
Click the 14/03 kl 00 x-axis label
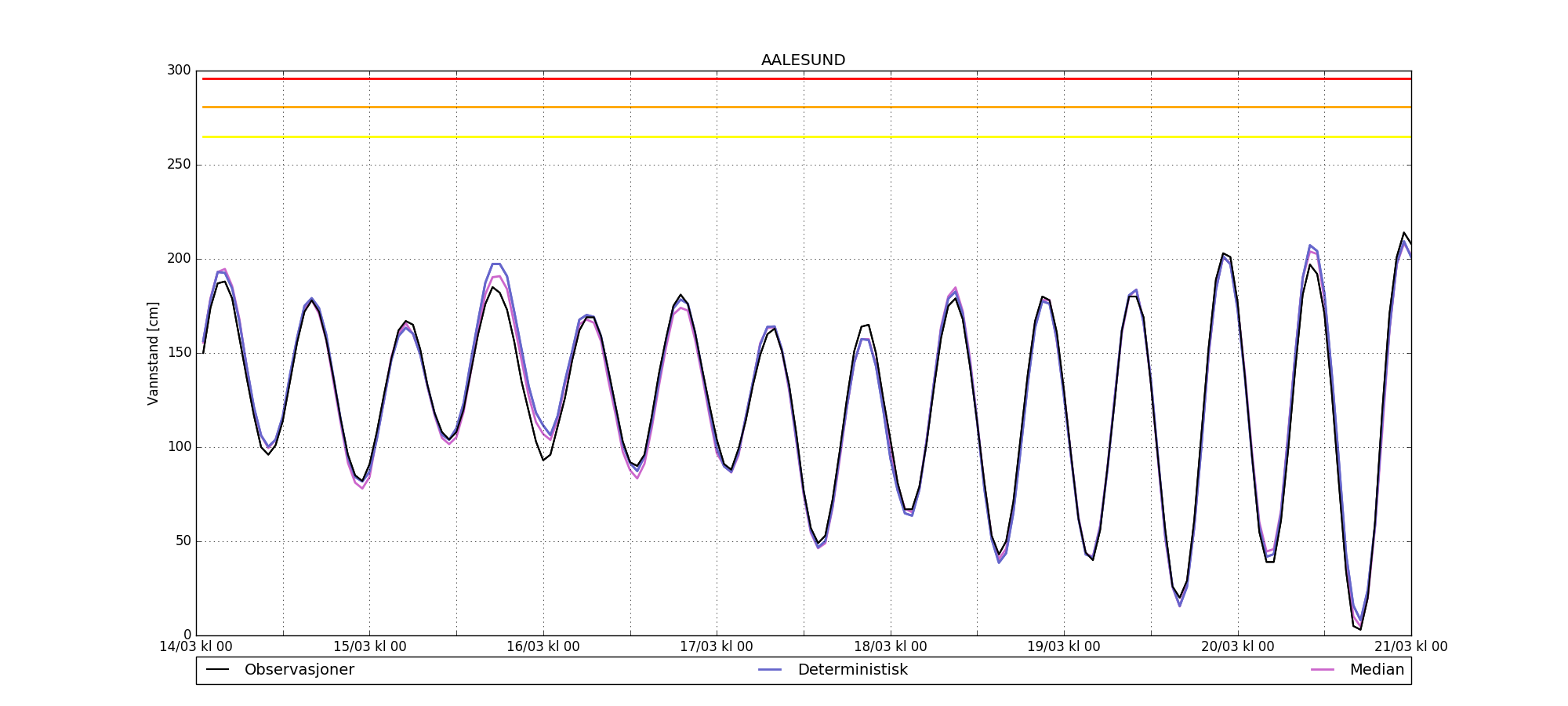pyautogui.click(x=196, y=647)
